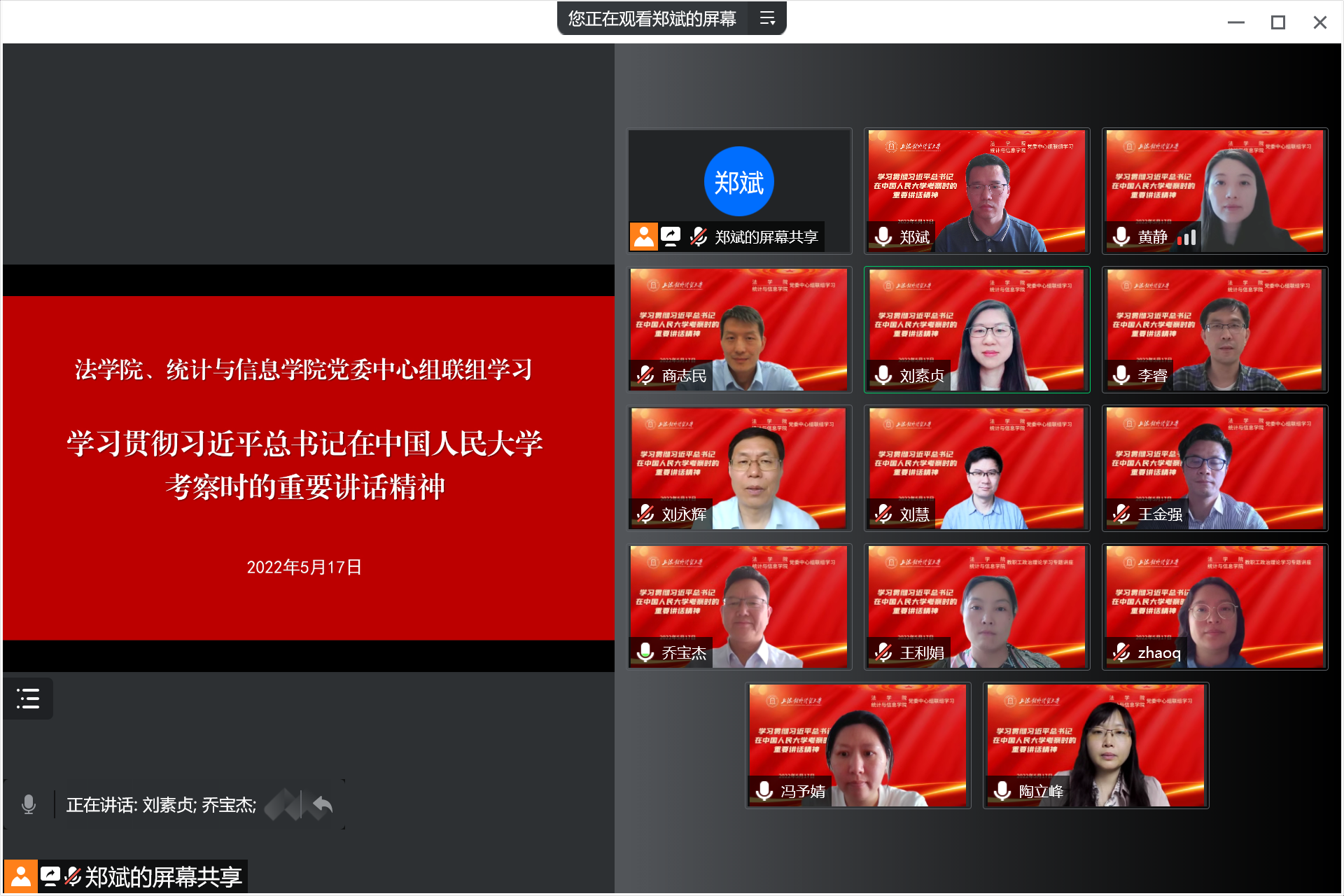This screenshot has width=1344, height=896.
Task: Click the muted mic icon on the zhaoq tile
Action: [1121, 653]
